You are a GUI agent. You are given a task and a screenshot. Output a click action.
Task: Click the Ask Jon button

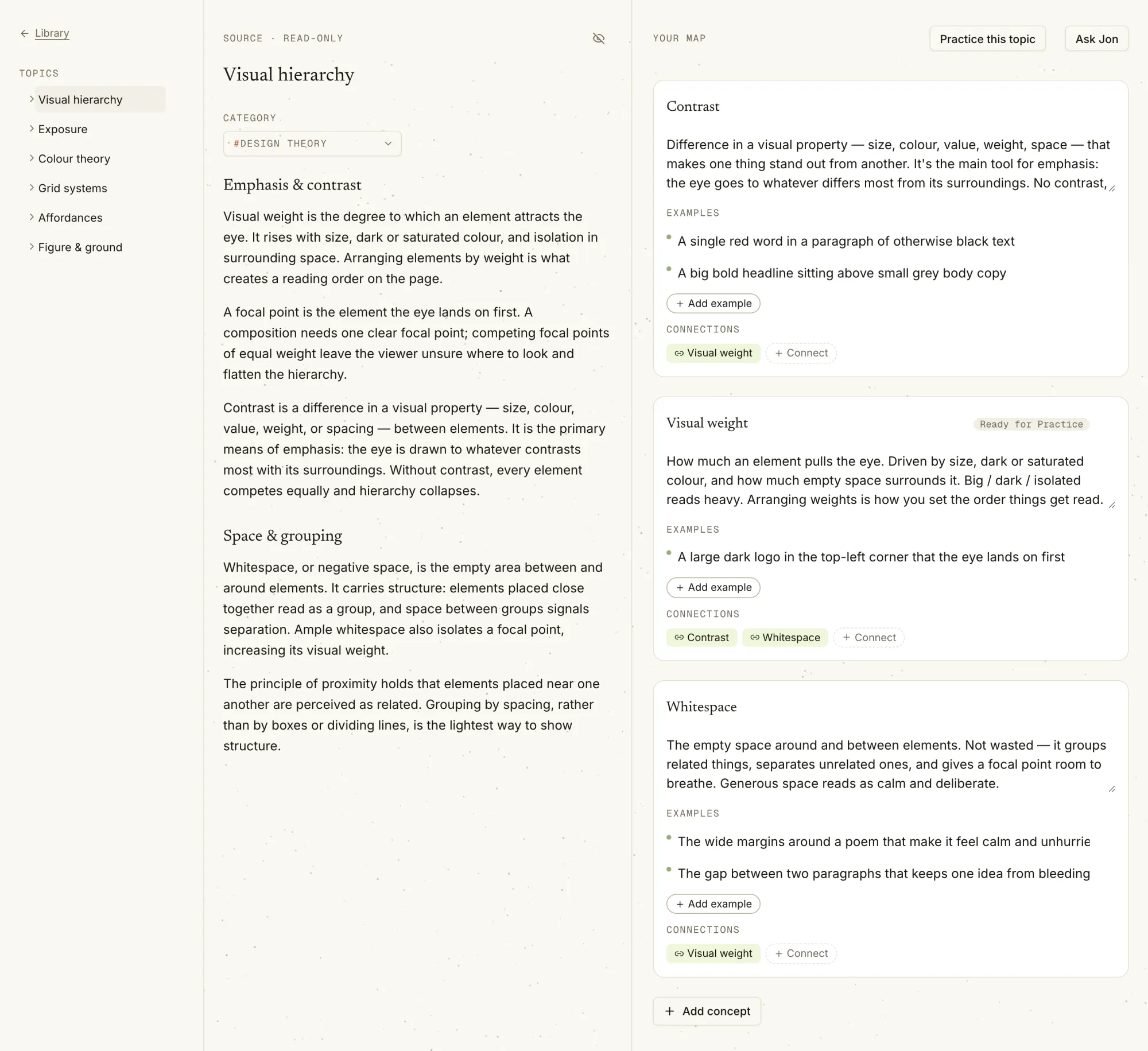tap(1096, 39)
